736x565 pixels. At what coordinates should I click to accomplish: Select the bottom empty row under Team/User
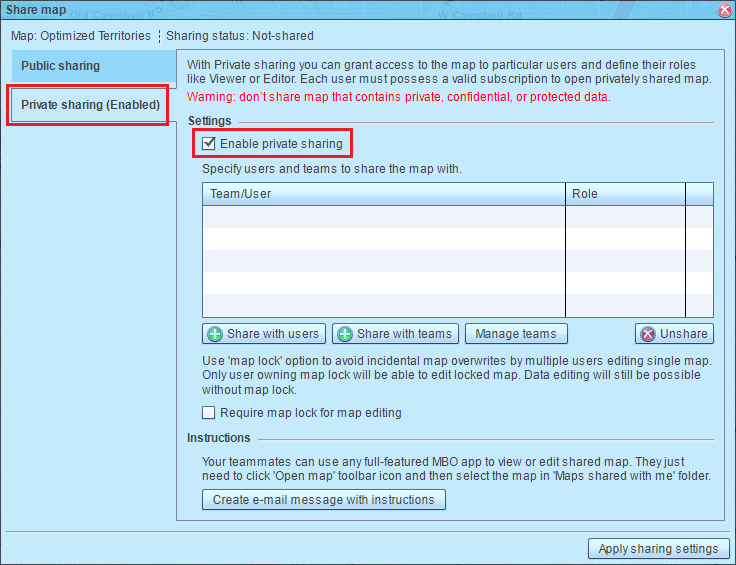click(384, 305)
